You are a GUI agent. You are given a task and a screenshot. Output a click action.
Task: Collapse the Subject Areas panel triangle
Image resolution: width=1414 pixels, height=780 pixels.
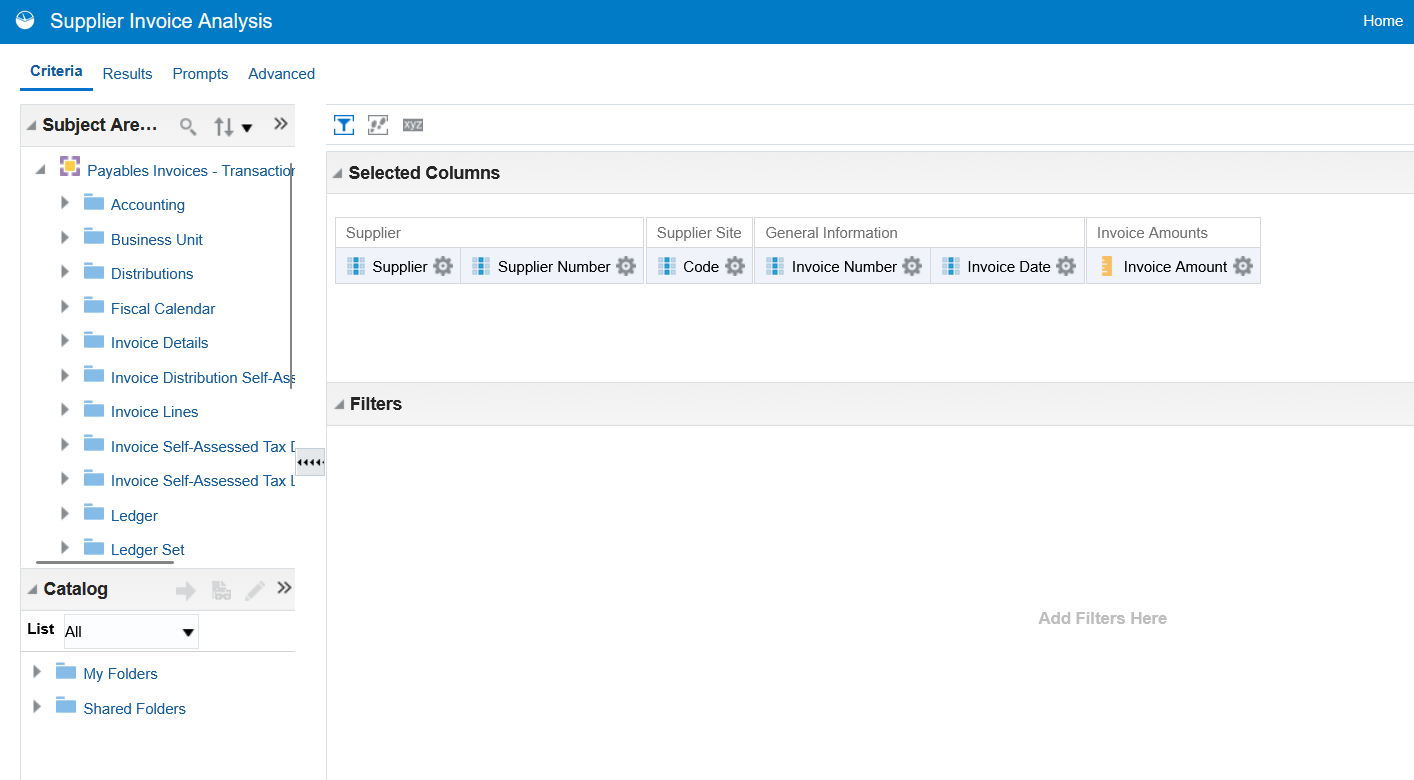pos(32,126)
